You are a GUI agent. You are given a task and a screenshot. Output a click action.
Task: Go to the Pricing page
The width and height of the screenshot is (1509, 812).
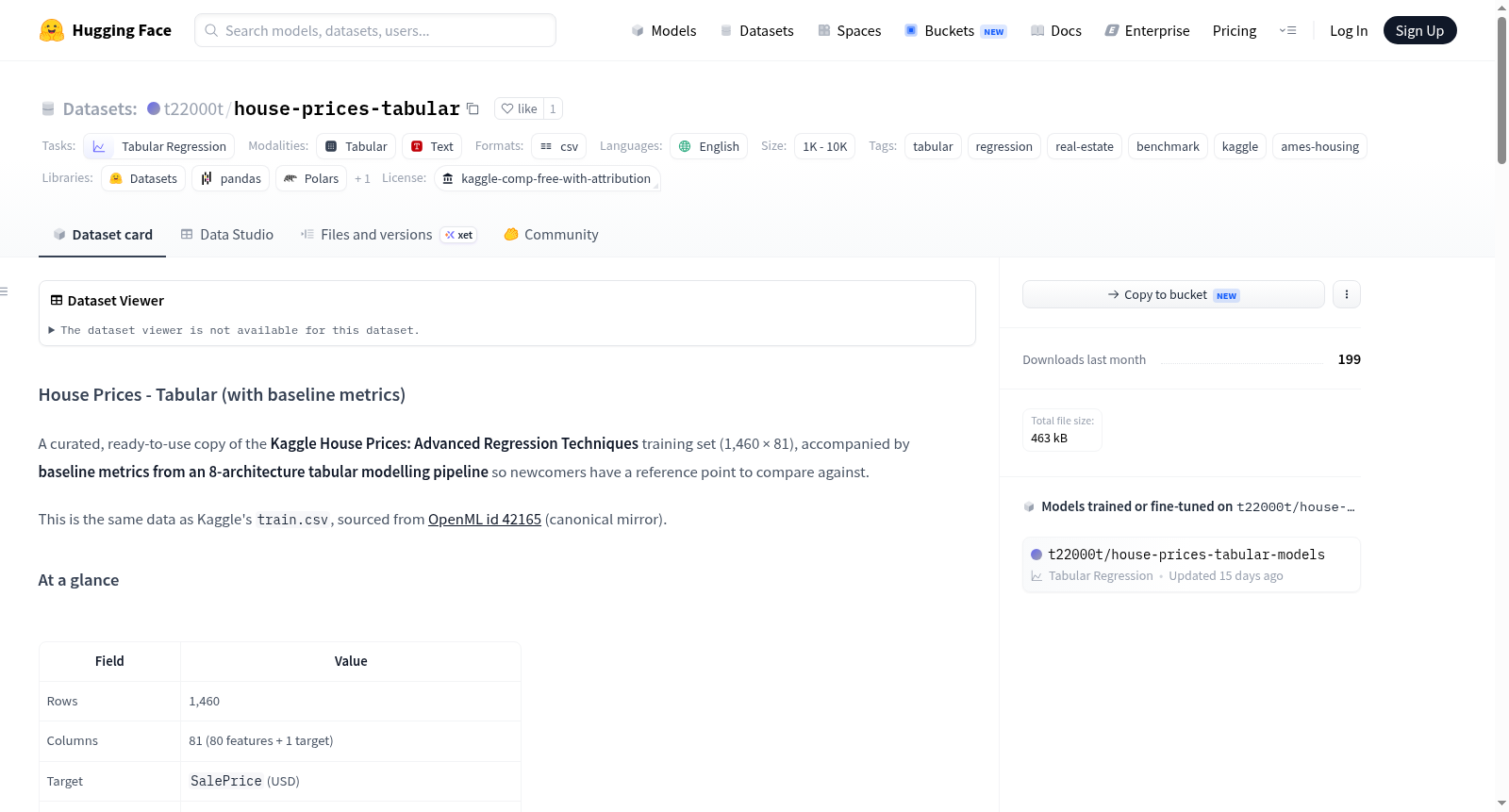click(1235, 31)
